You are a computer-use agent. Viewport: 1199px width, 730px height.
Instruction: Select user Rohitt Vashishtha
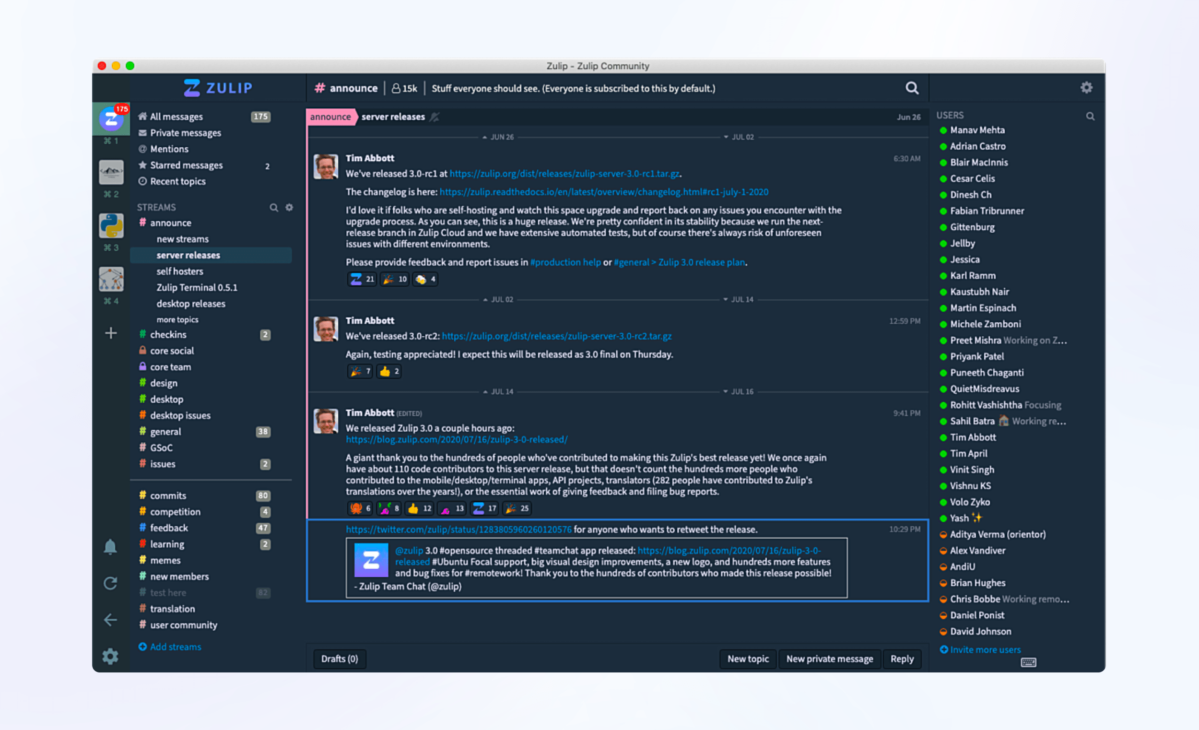point(985,405)
